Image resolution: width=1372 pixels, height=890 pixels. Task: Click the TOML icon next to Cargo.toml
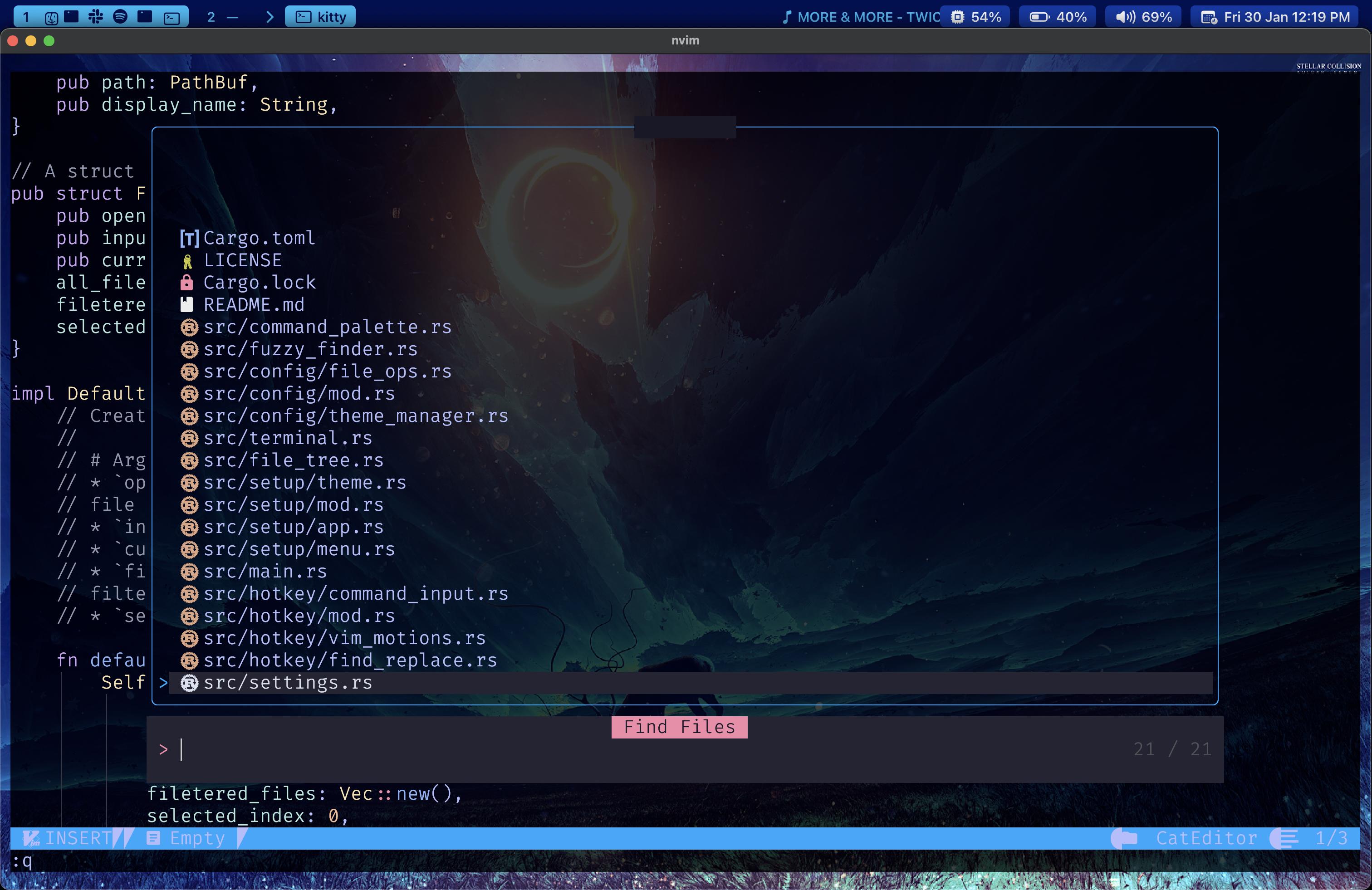tap(189, 238)
